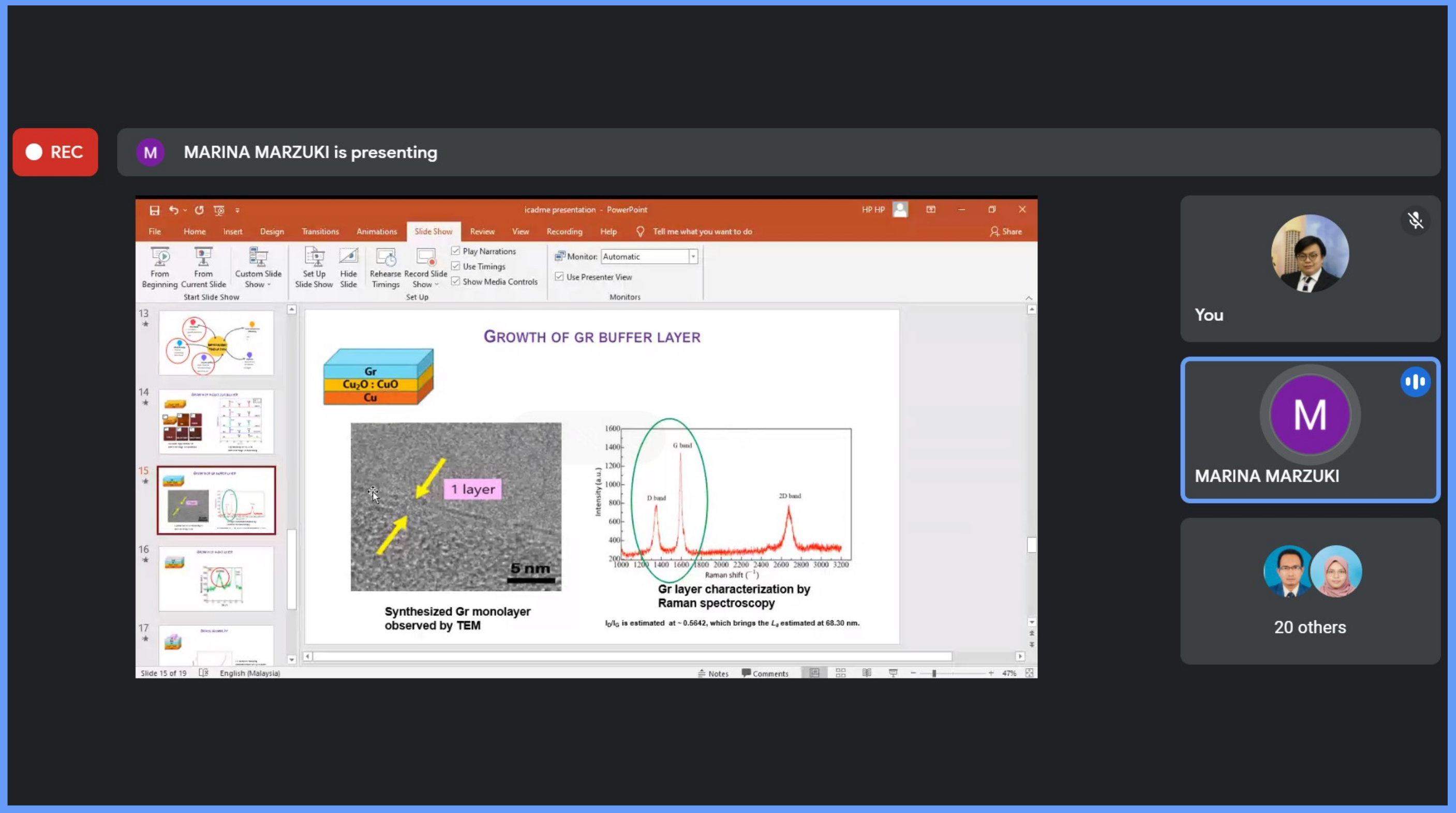Switch to Slide Sorter view icon
The height and width of the screenshot is (813, 1456).
coord(840,673)
